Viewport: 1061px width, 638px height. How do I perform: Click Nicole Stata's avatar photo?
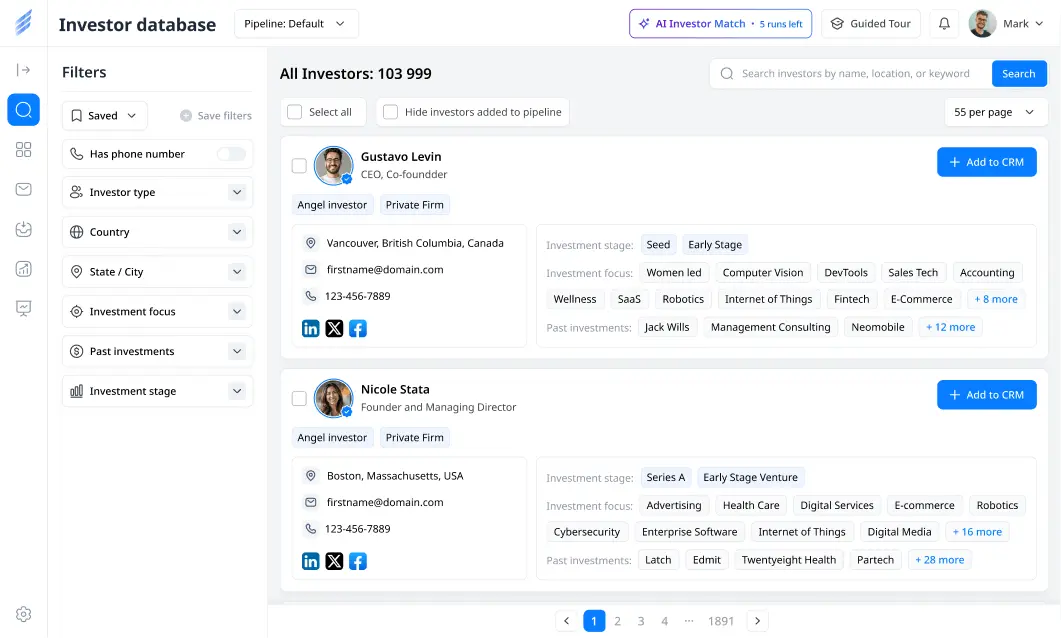click(334, 398)
